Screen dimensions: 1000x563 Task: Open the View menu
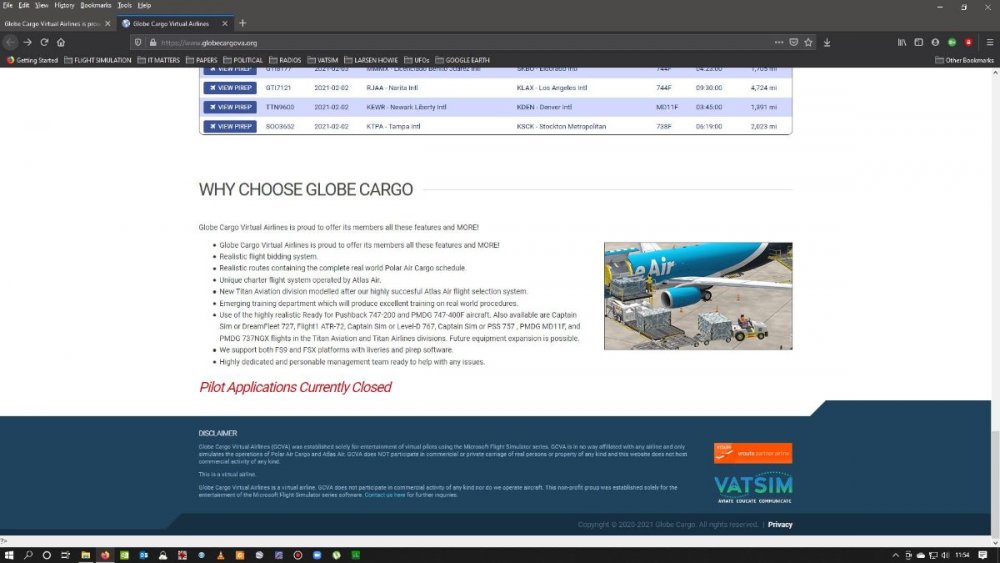(x=41, y=5)
